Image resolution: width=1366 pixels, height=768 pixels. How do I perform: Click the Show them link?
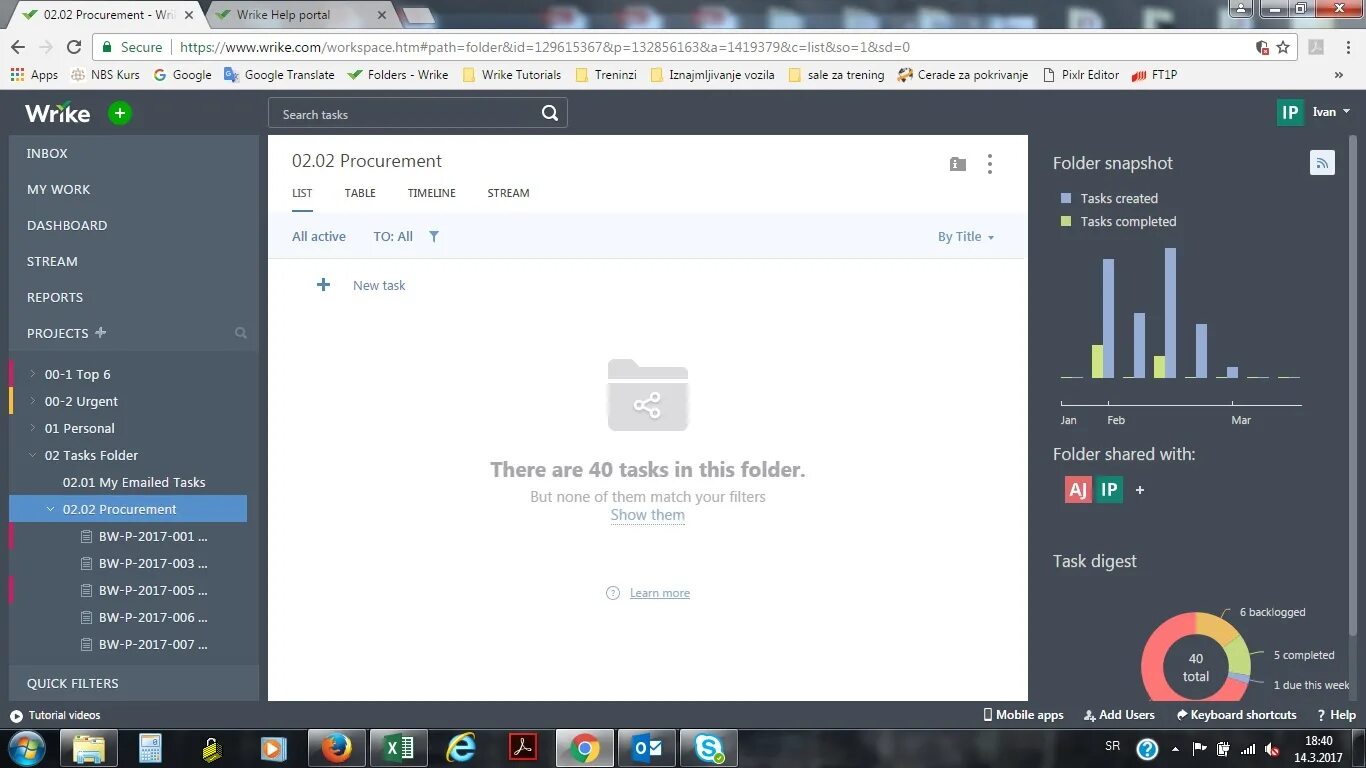click(648, 515)
